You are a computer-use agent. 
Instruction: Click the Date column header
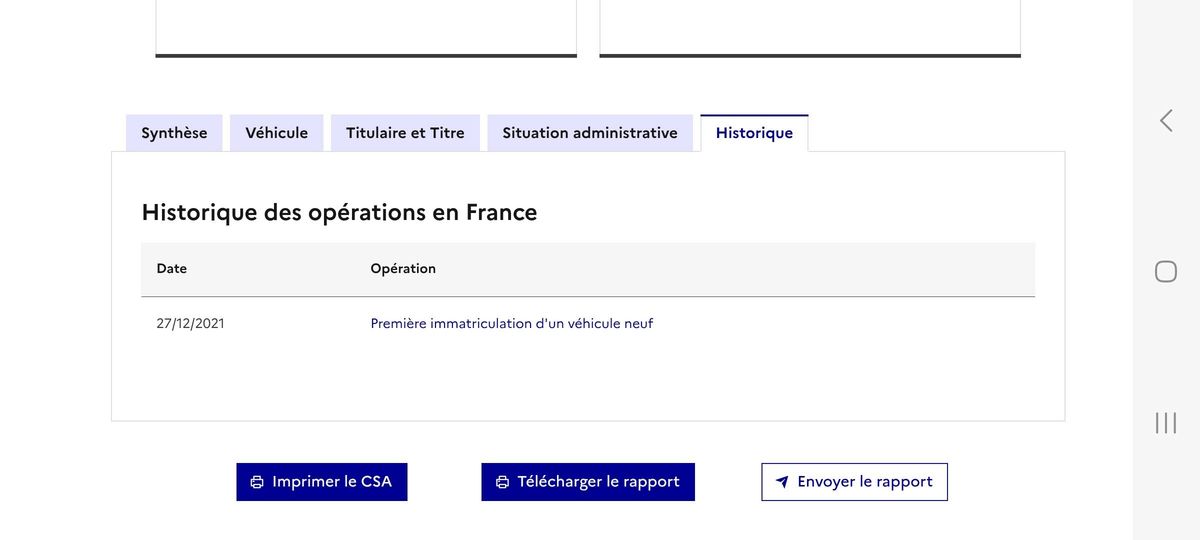click(x=172, y=269)
